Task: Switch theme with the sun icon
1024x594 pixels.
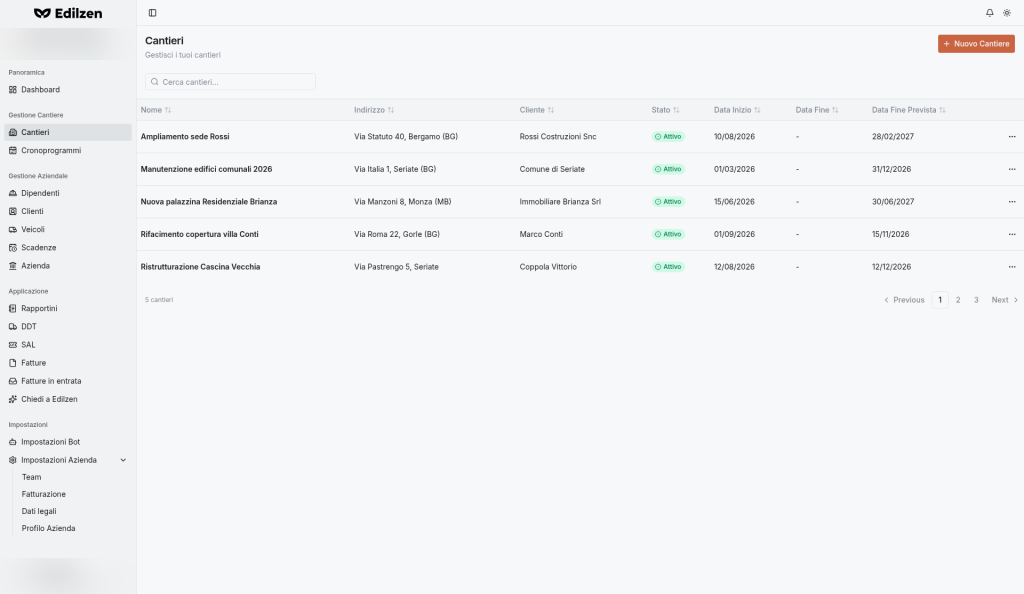Action: pyautogui.click(x=1007, y=13)
